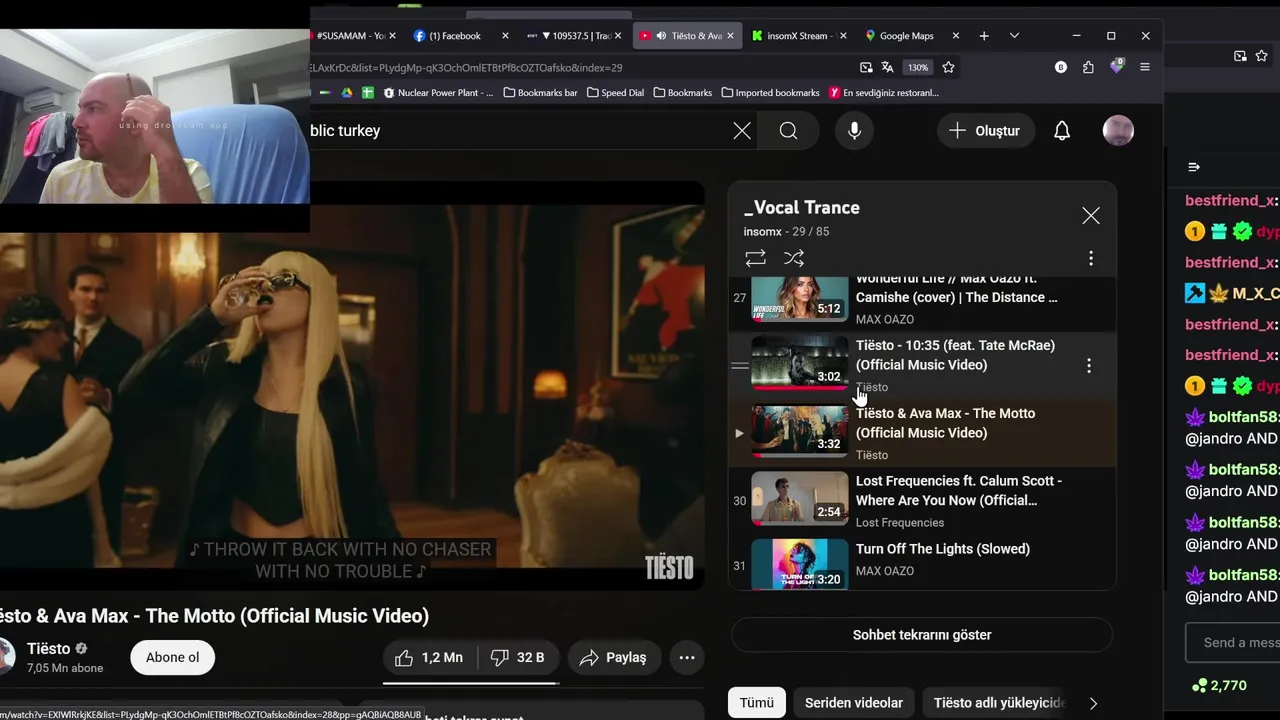Subscribe via Abone ol button
The image size is (1280, 720).
tap(173, 657)
